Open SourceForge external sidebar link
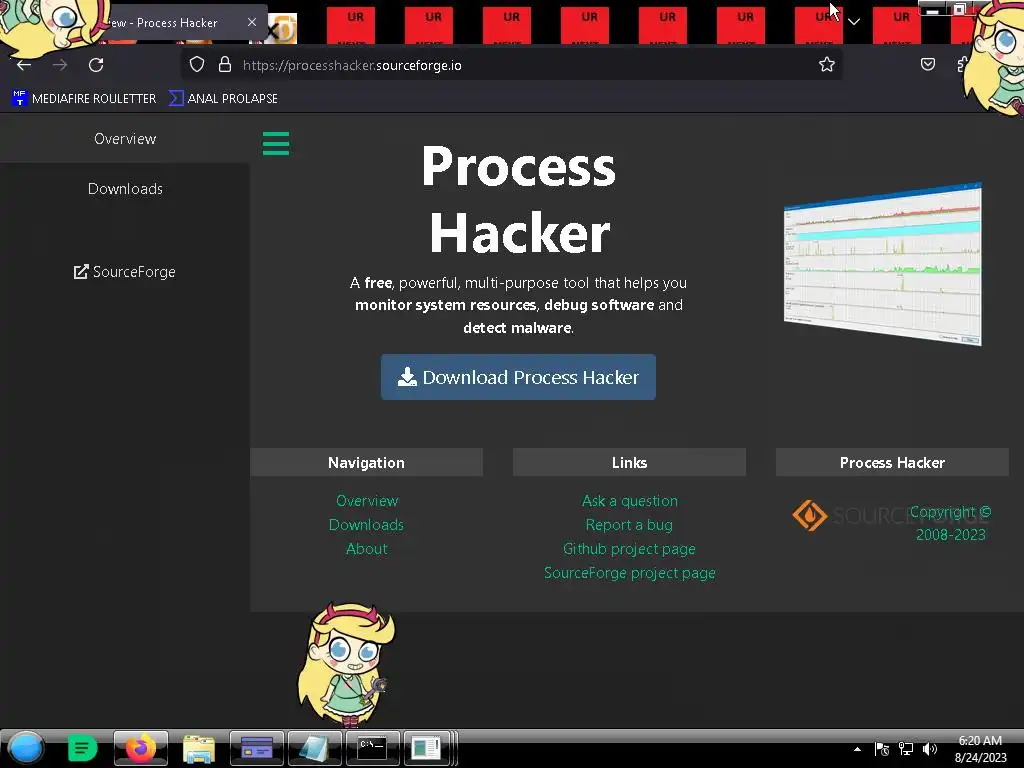Viewport: 1024px width, 768px height. (125, 272)
